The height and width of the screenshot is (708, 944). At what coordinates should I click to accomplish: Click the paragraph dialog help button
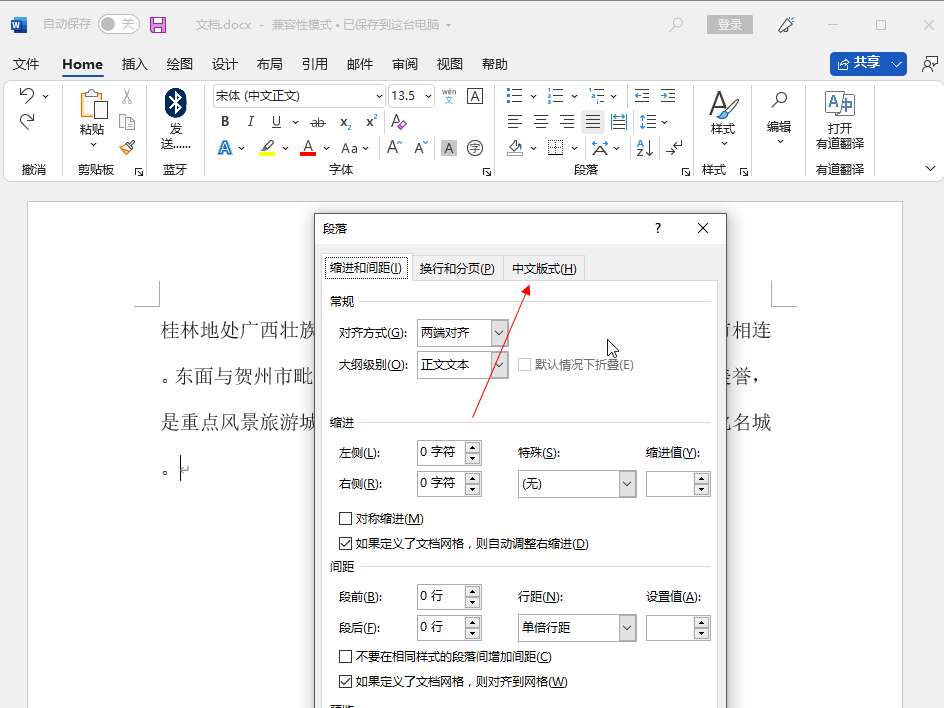coord(657,228)
